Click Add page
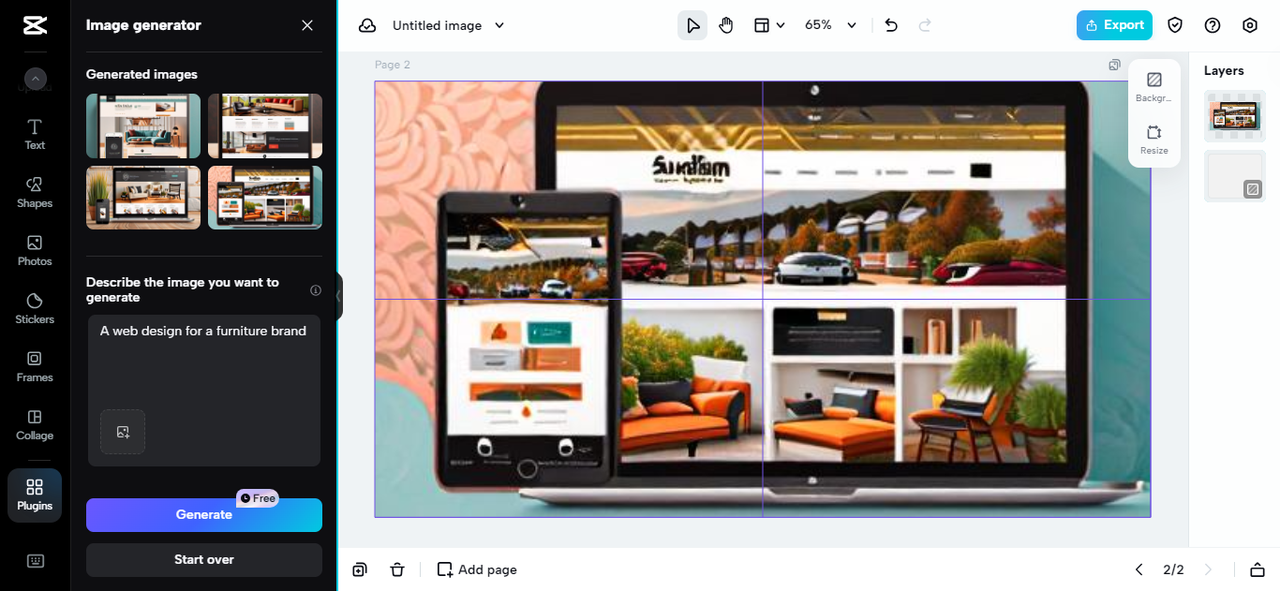 [477, 570]
